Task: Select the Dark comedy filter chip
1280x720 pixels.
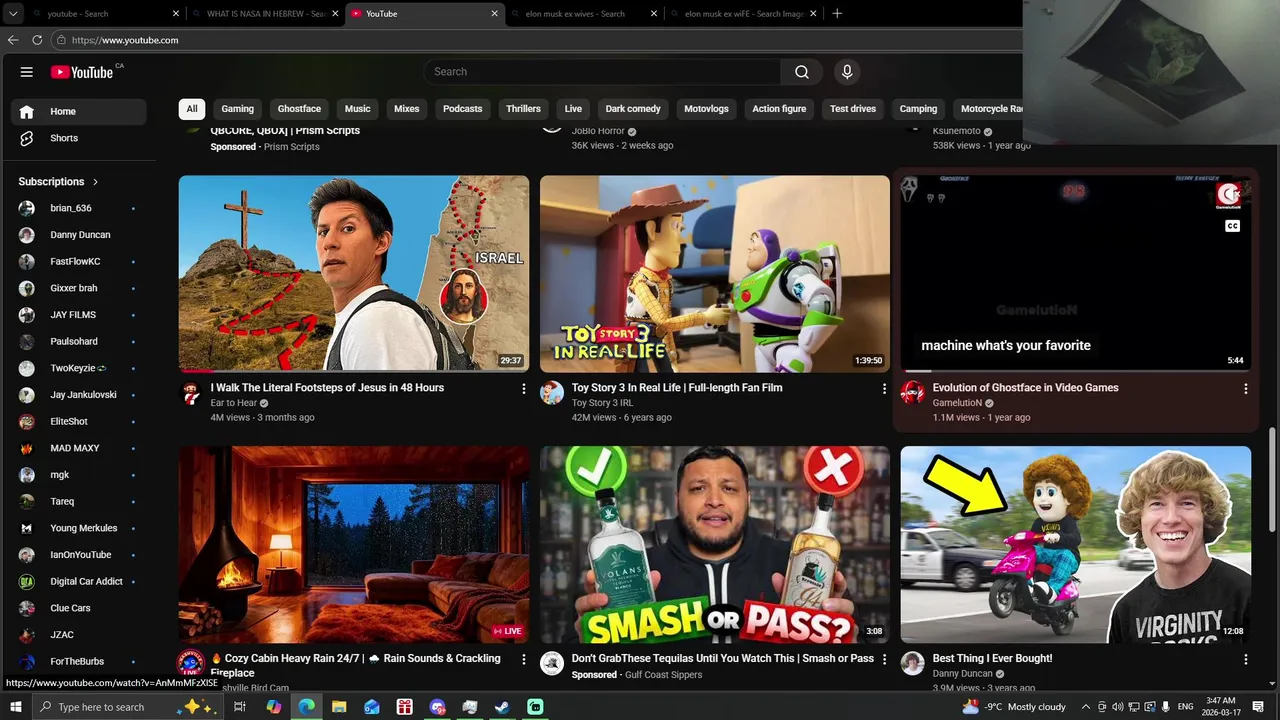Action: [633, 109]
